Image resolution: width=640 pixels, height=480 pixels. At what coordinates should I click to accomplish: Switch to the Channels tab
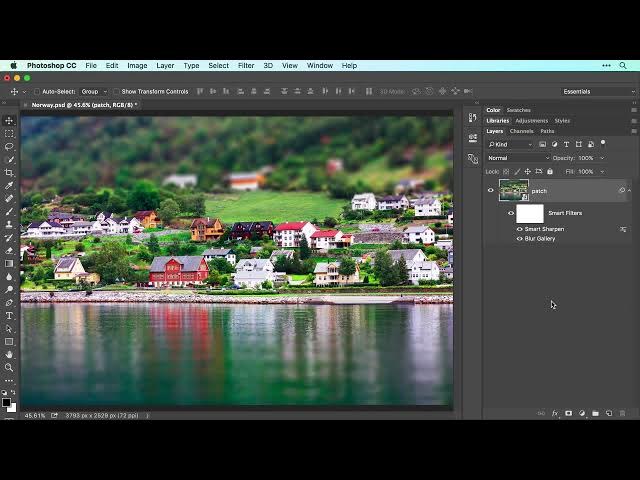521,131
